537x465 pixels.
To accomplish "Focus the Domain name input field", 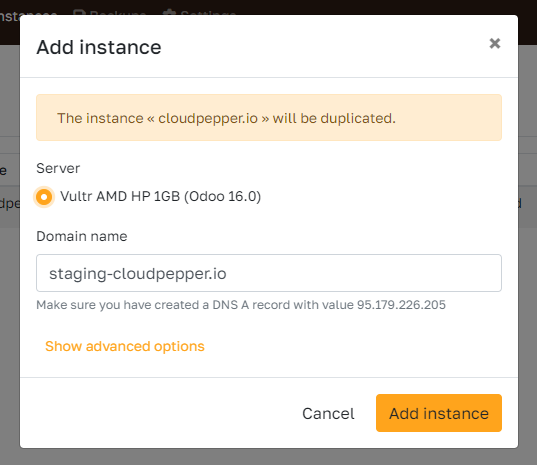I will (x=269, y=273).
